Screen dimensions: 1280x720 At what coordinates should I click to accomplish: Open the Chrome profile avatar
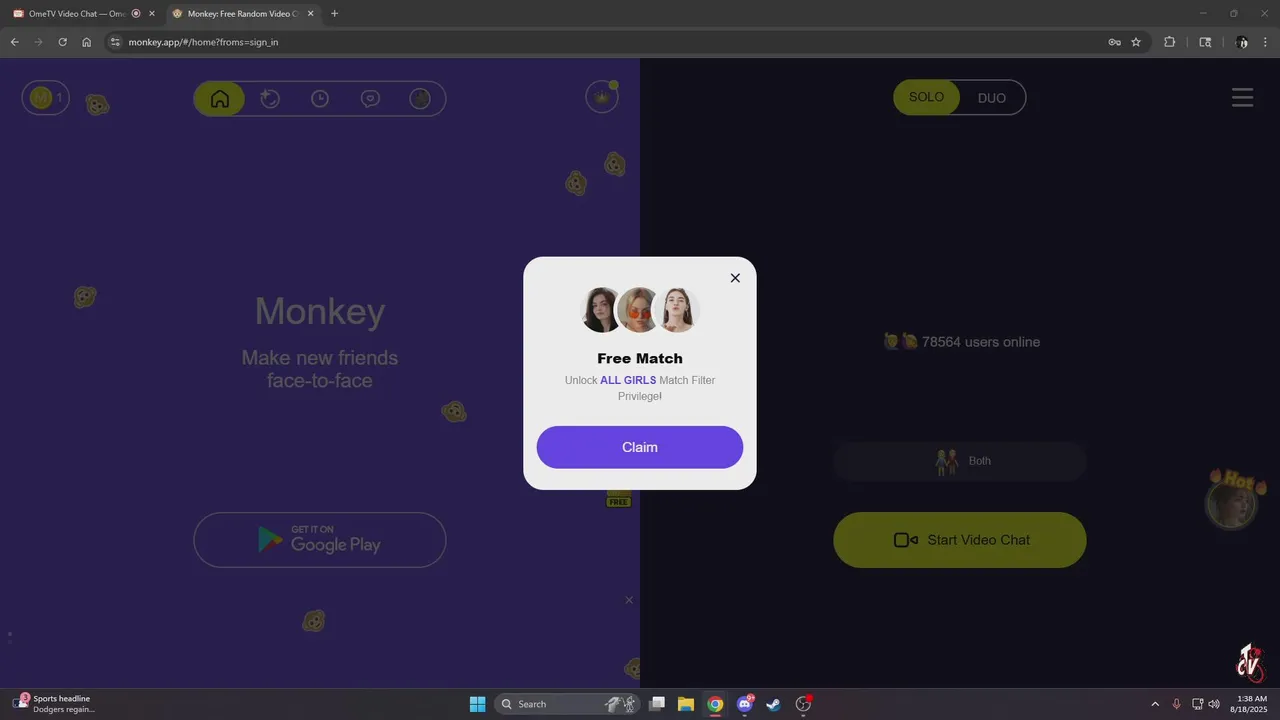pos(1242,42)
